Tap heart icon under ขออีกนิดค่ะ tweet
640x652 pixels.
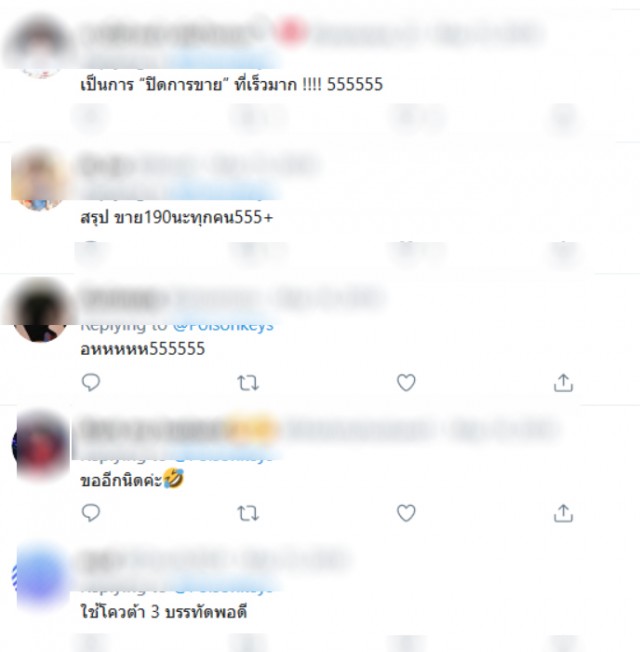pos(406,513)
